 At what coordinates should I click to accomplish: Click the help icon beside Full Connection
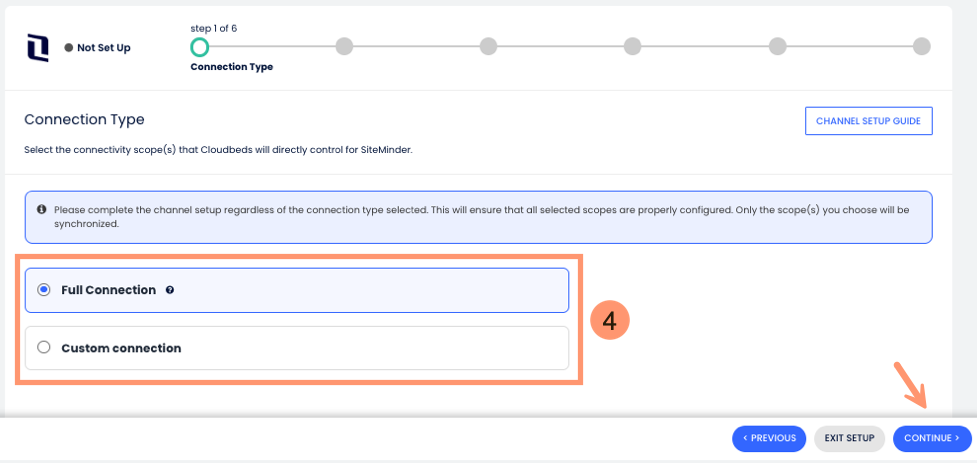[x=170, y=290]
